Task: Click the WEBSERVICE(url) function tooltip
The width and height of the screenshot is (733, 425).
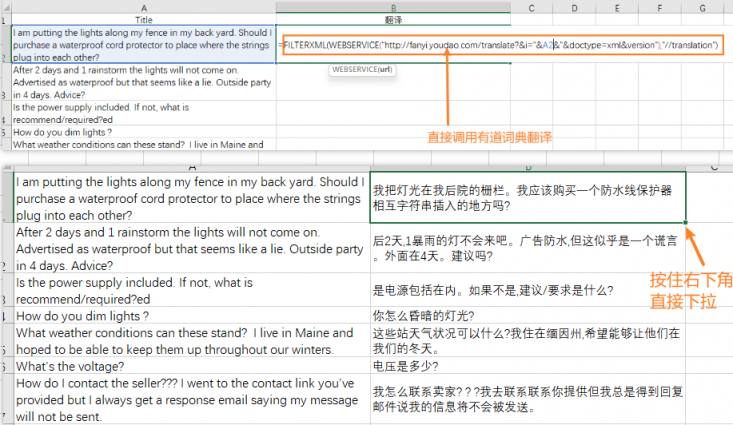Action: point(362,70)
